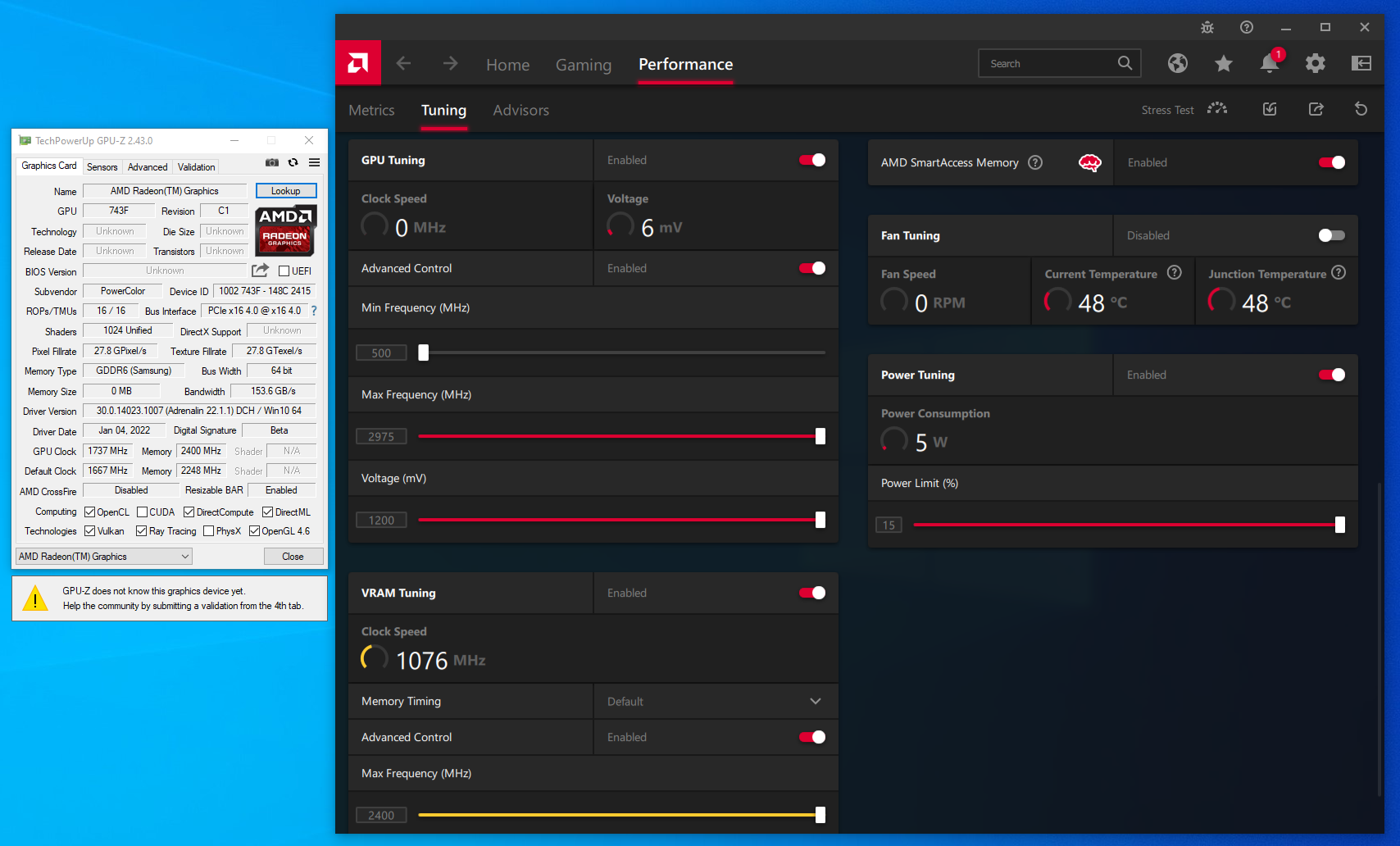Toggle VRAM Tuning switch
The image size is (1400, 846).
812,593
